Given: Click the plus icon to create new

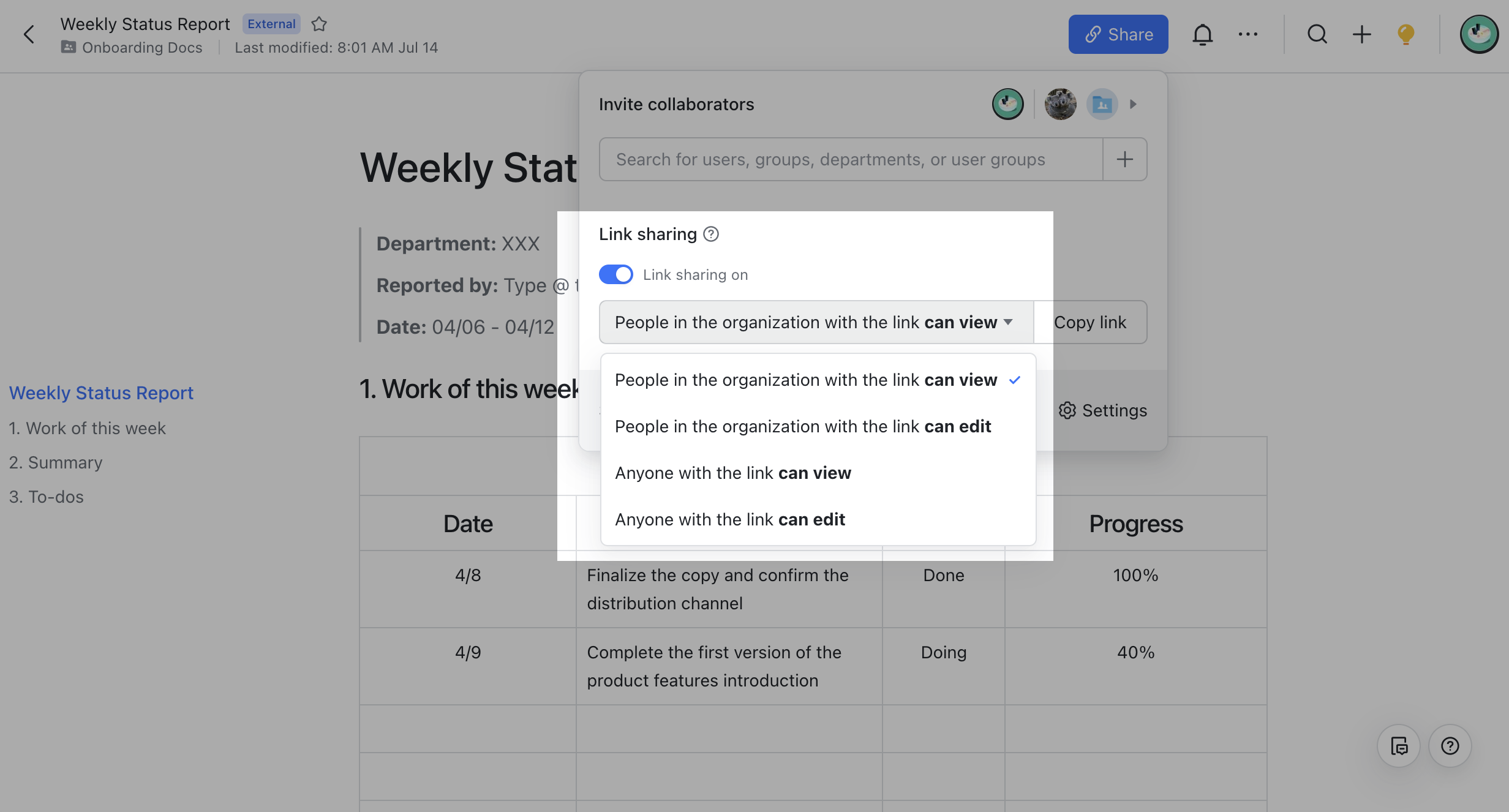Looking at the screenshot, I should tap(1361, 34).
